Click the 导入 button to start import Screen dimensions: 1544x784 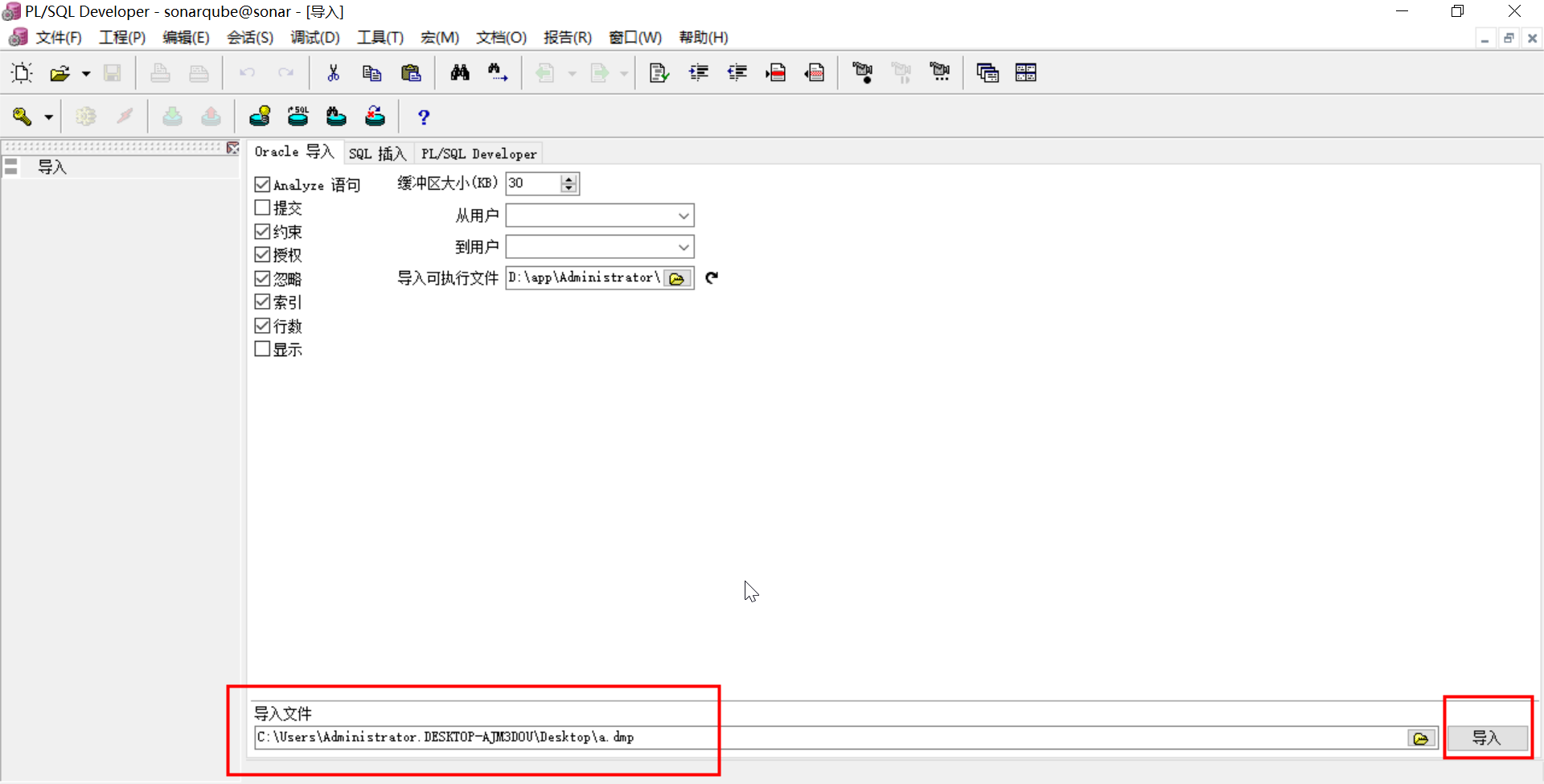tap(1488, 737)
